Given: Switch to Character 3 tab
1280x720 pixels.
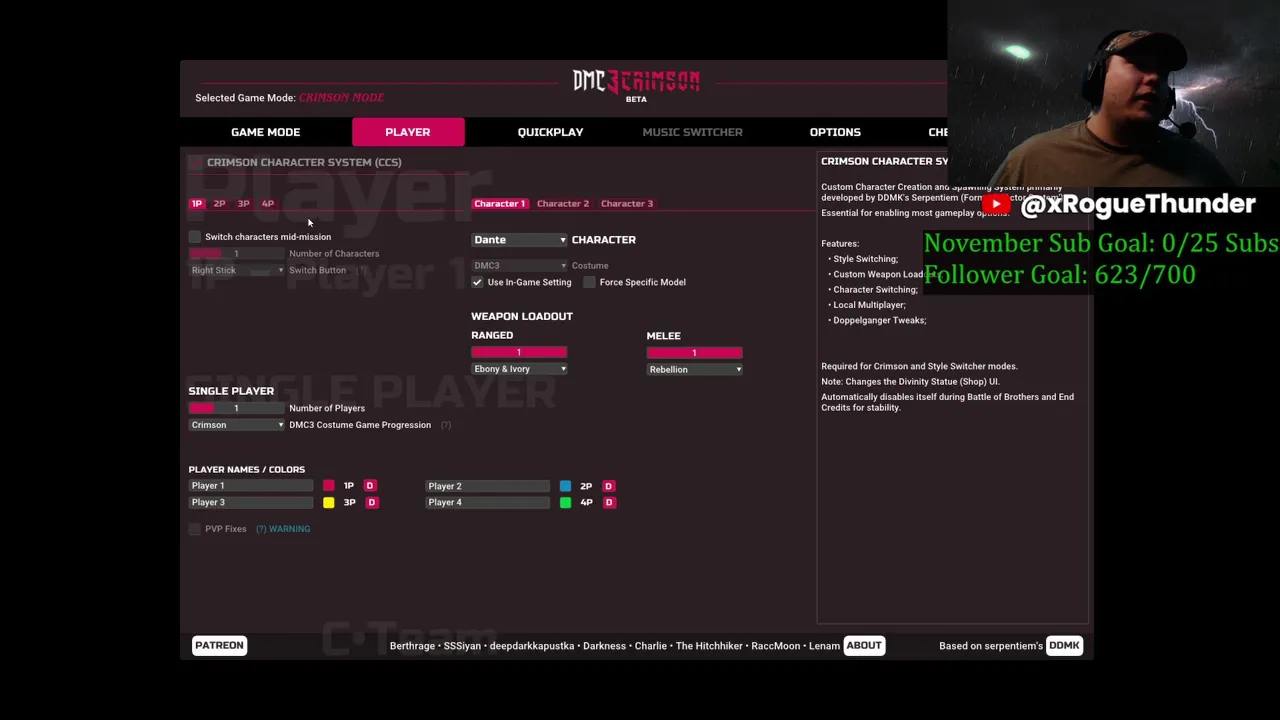Looking at the screenshot, I should tap(627, 204).
